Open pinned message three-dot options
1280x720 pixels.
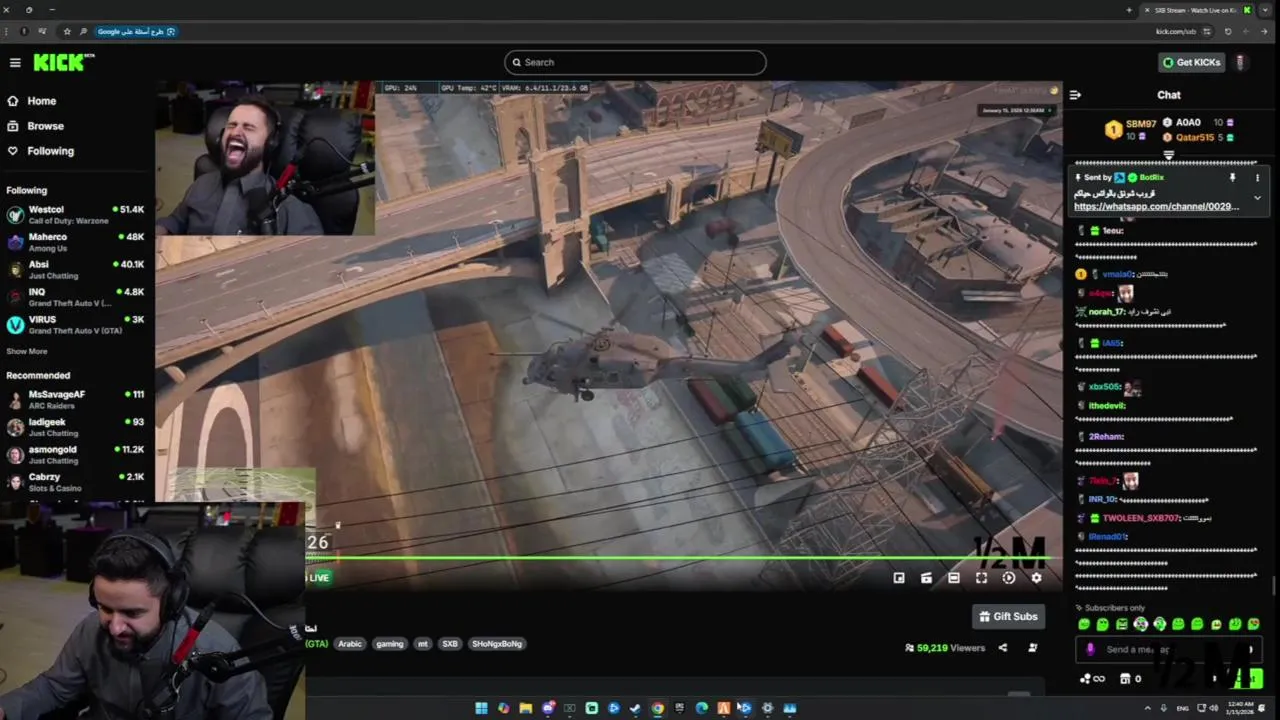click(1257, 178)
